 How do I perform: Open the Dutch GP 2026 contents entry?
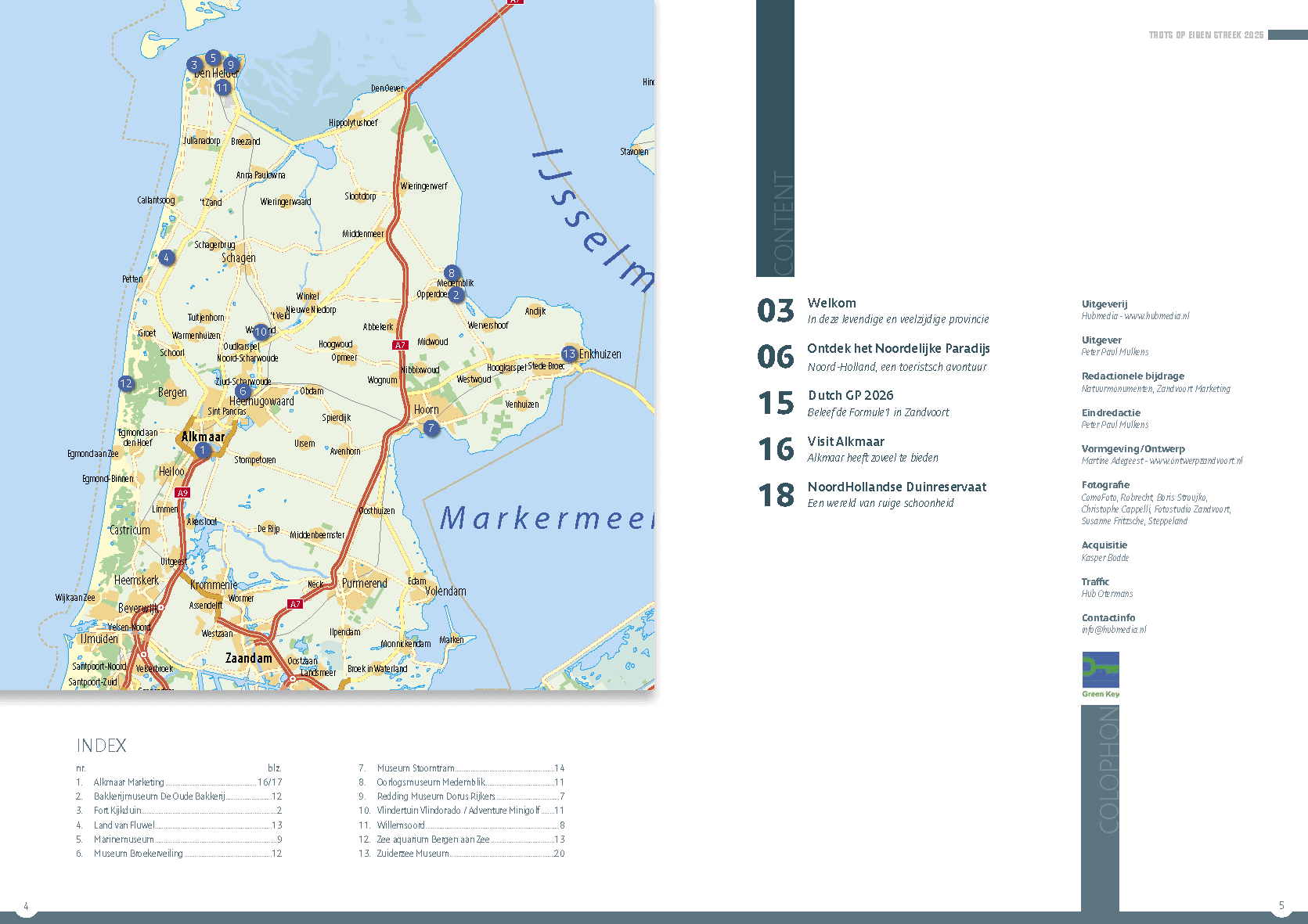(x=850, y=396)
